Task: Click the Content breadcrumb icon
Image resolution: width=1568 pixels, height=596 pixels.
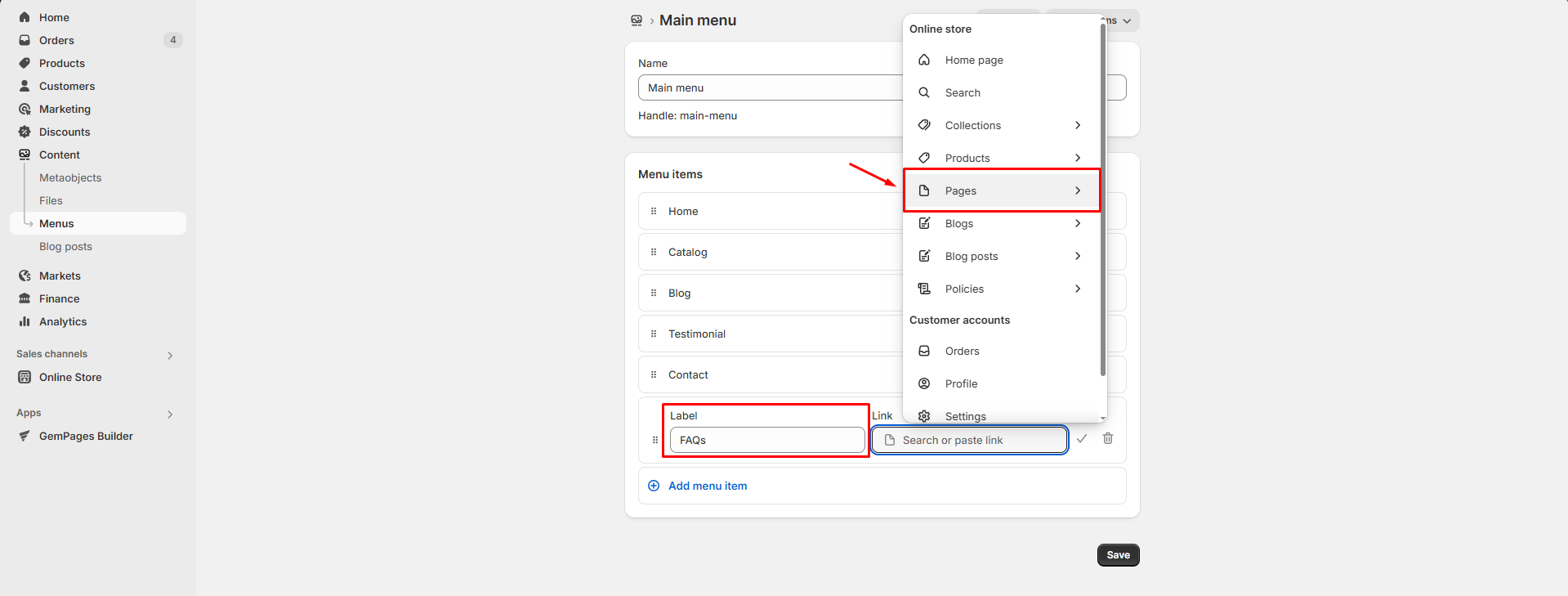Action: coord(637,20)
